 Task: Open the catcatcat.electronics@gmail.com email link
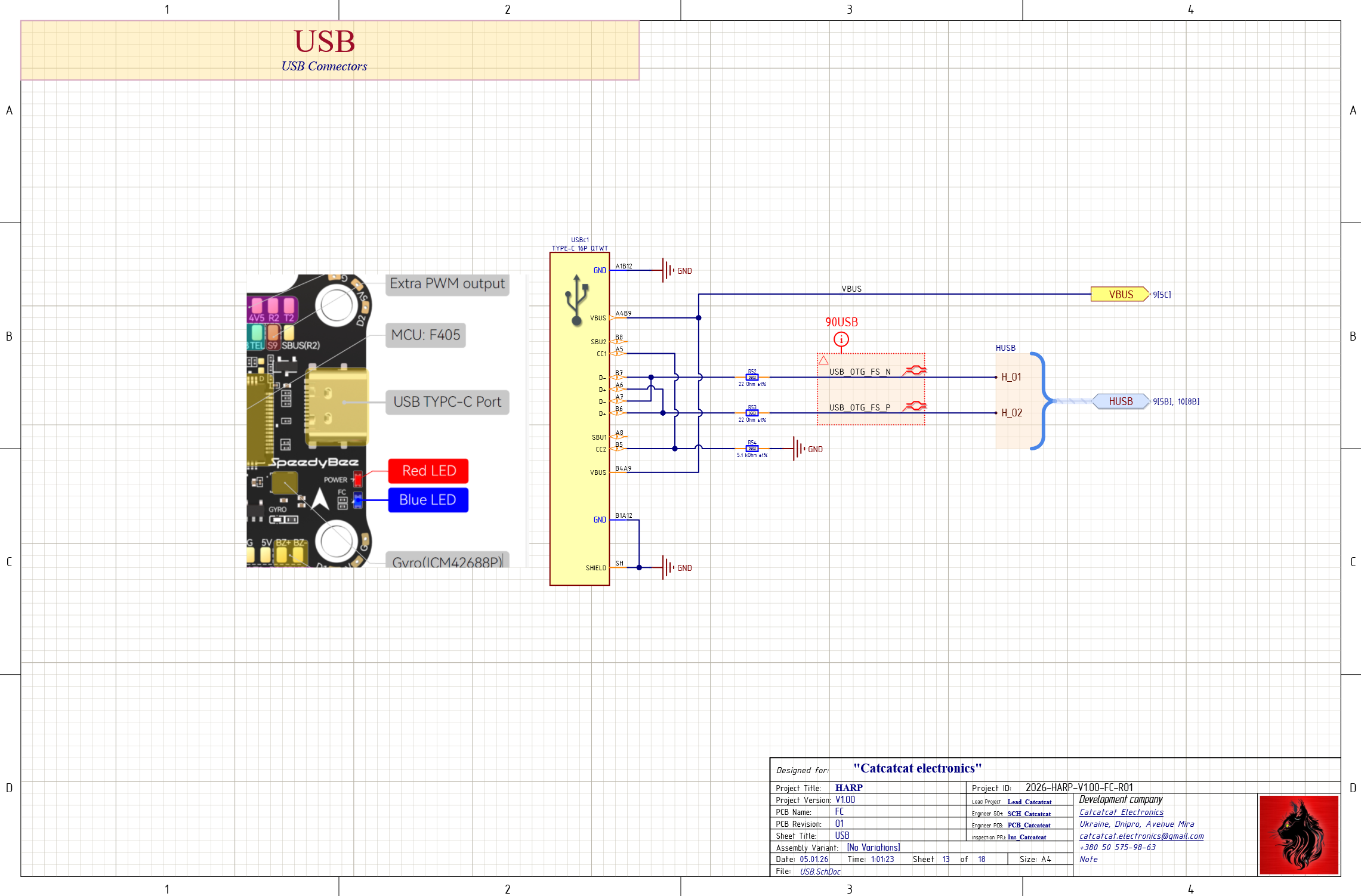click(1141, 836)
